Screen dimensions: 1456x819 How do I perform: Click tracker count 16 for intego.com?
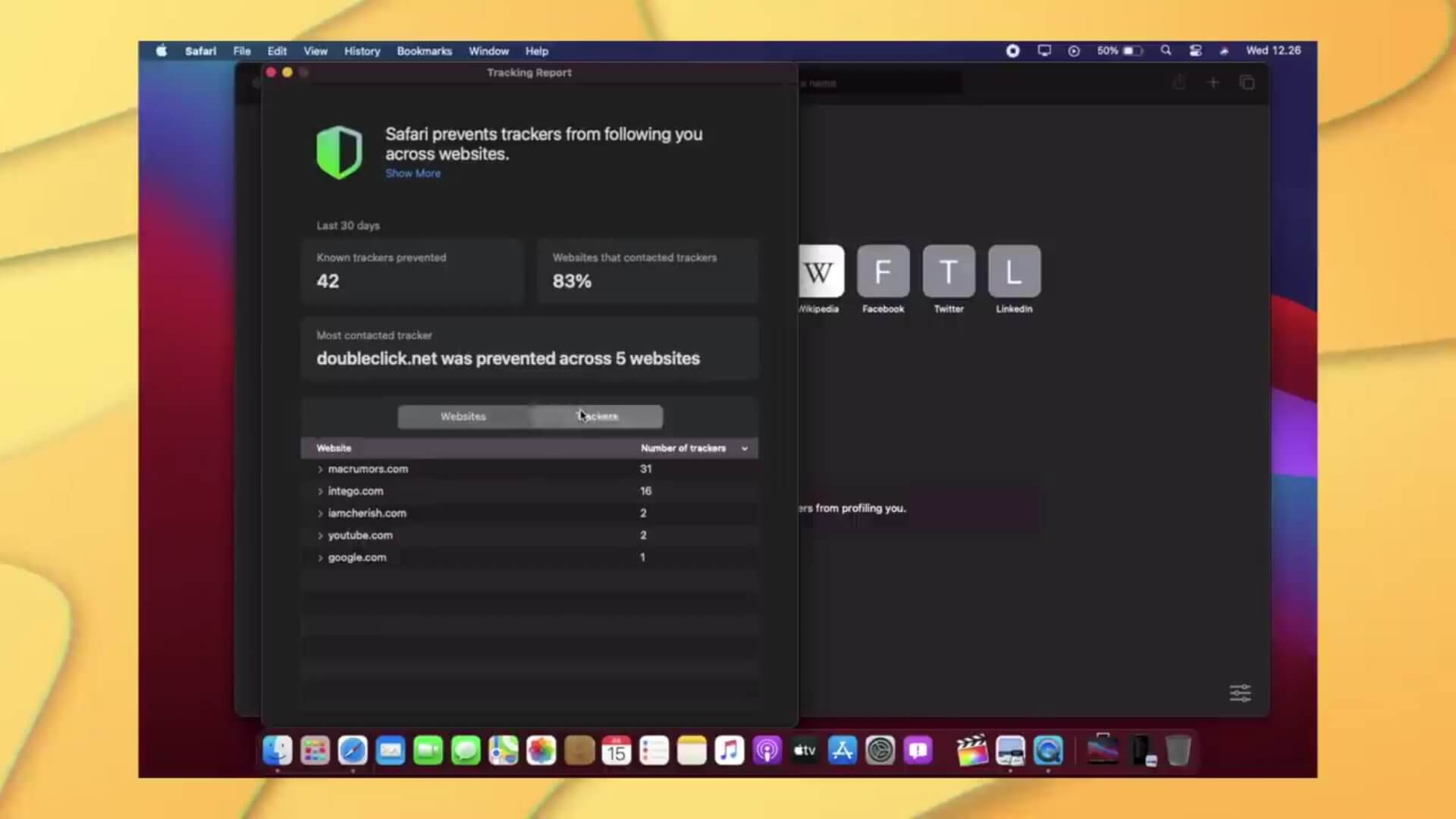pyautogui.click(x=645, y=491)
